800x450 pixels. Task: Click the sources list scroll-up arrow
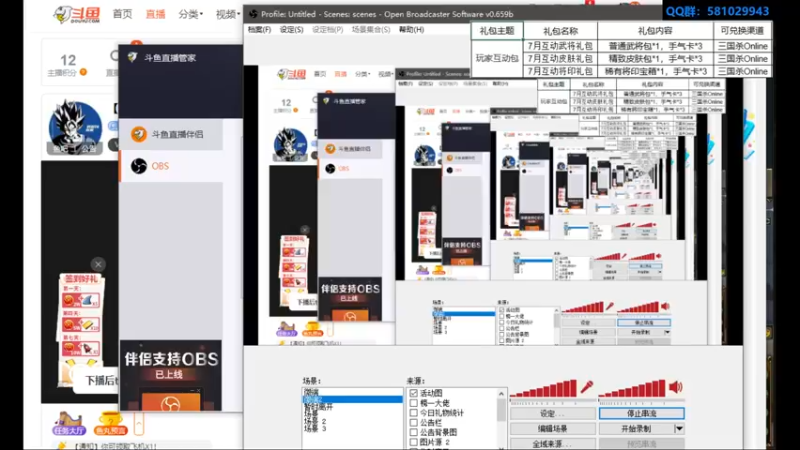tap(502, 393)
